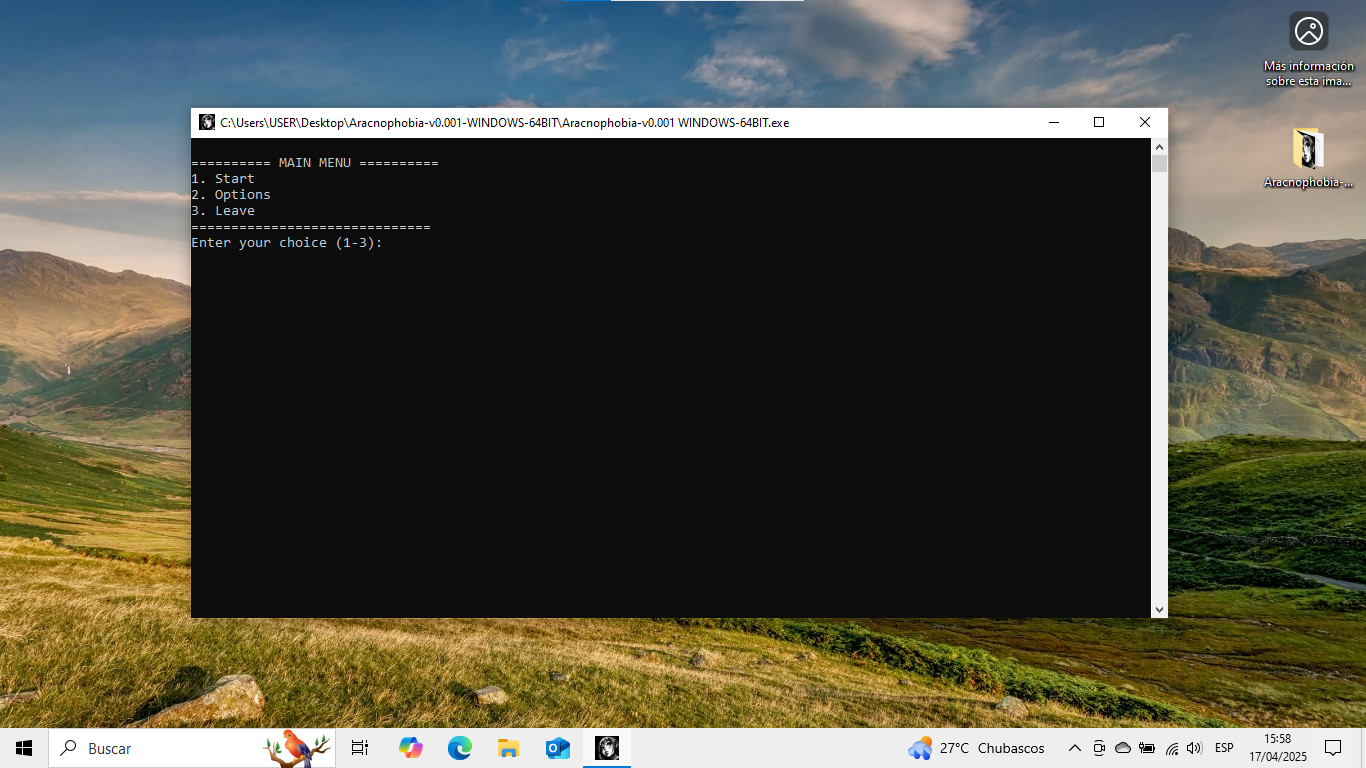Open Task View from the taskbar

(x=360, y=748)
